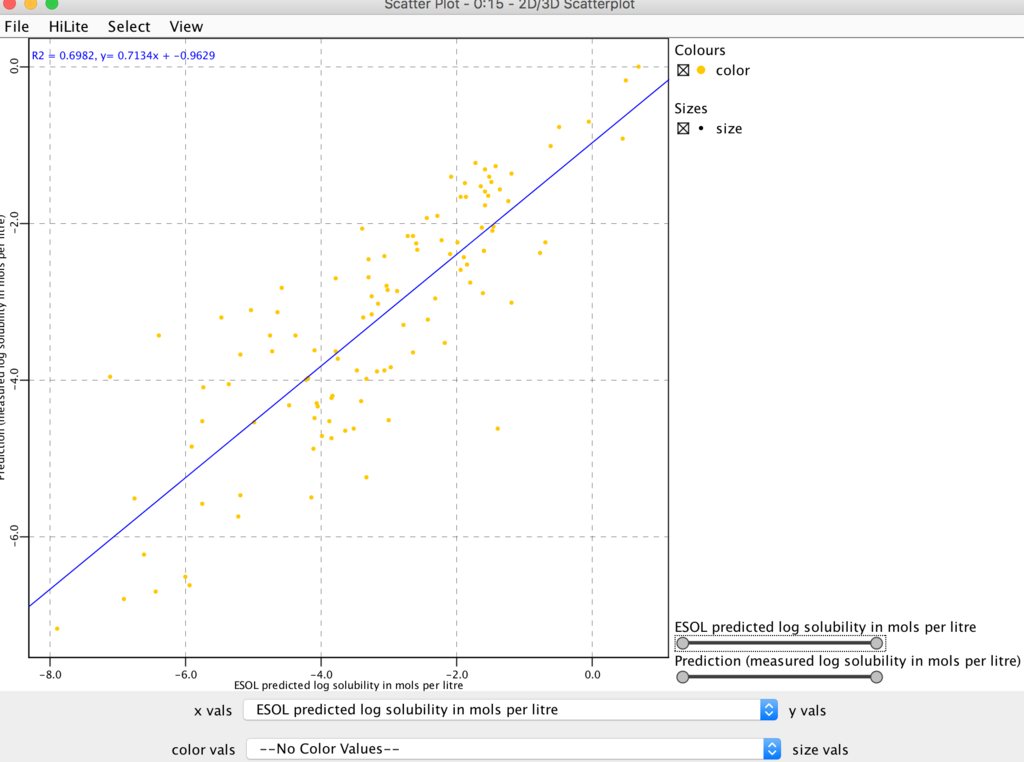Click the -6.0 x-axis tick label

(x=185, y=675)
